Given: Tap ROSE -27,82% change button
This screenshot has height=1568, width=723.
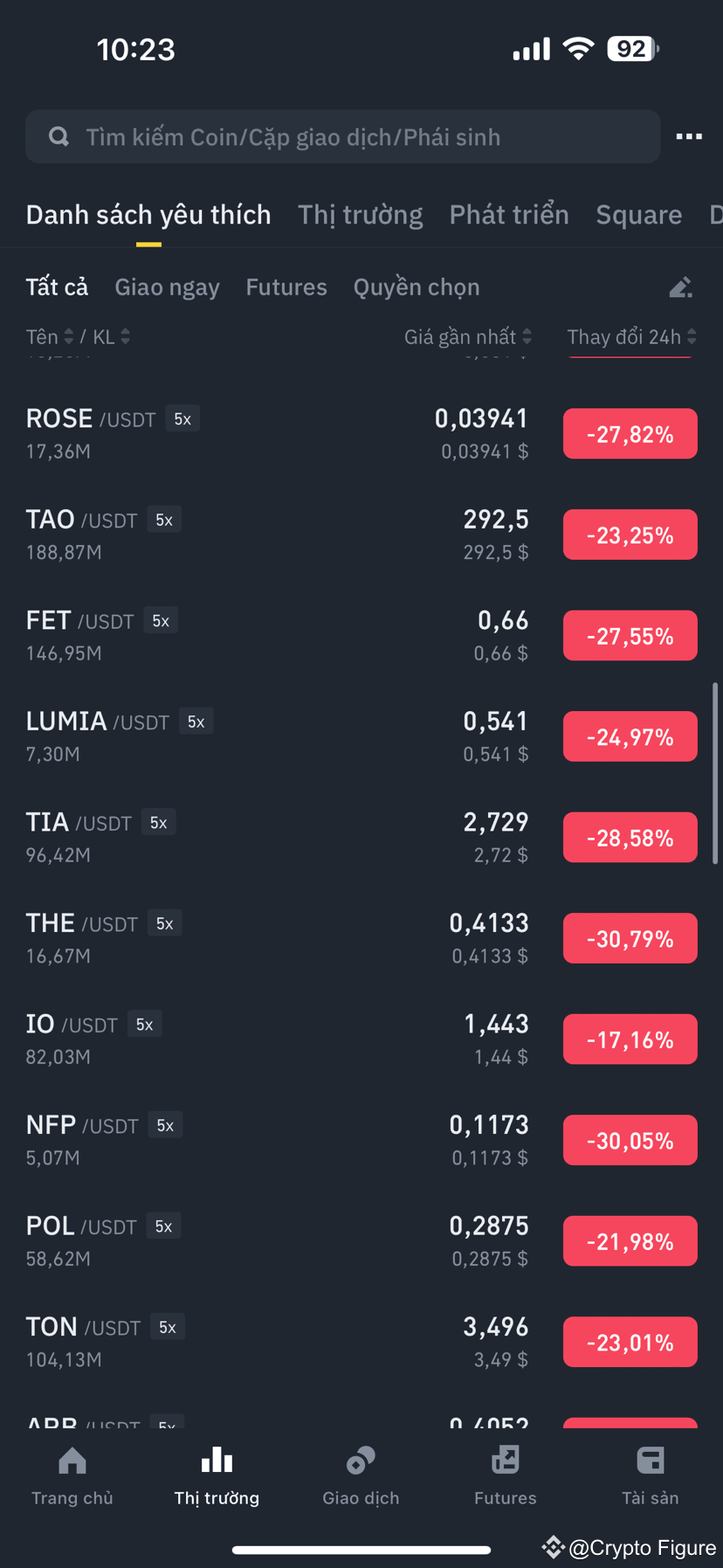Looking at the screenshot, I should (x=630, y=434).
